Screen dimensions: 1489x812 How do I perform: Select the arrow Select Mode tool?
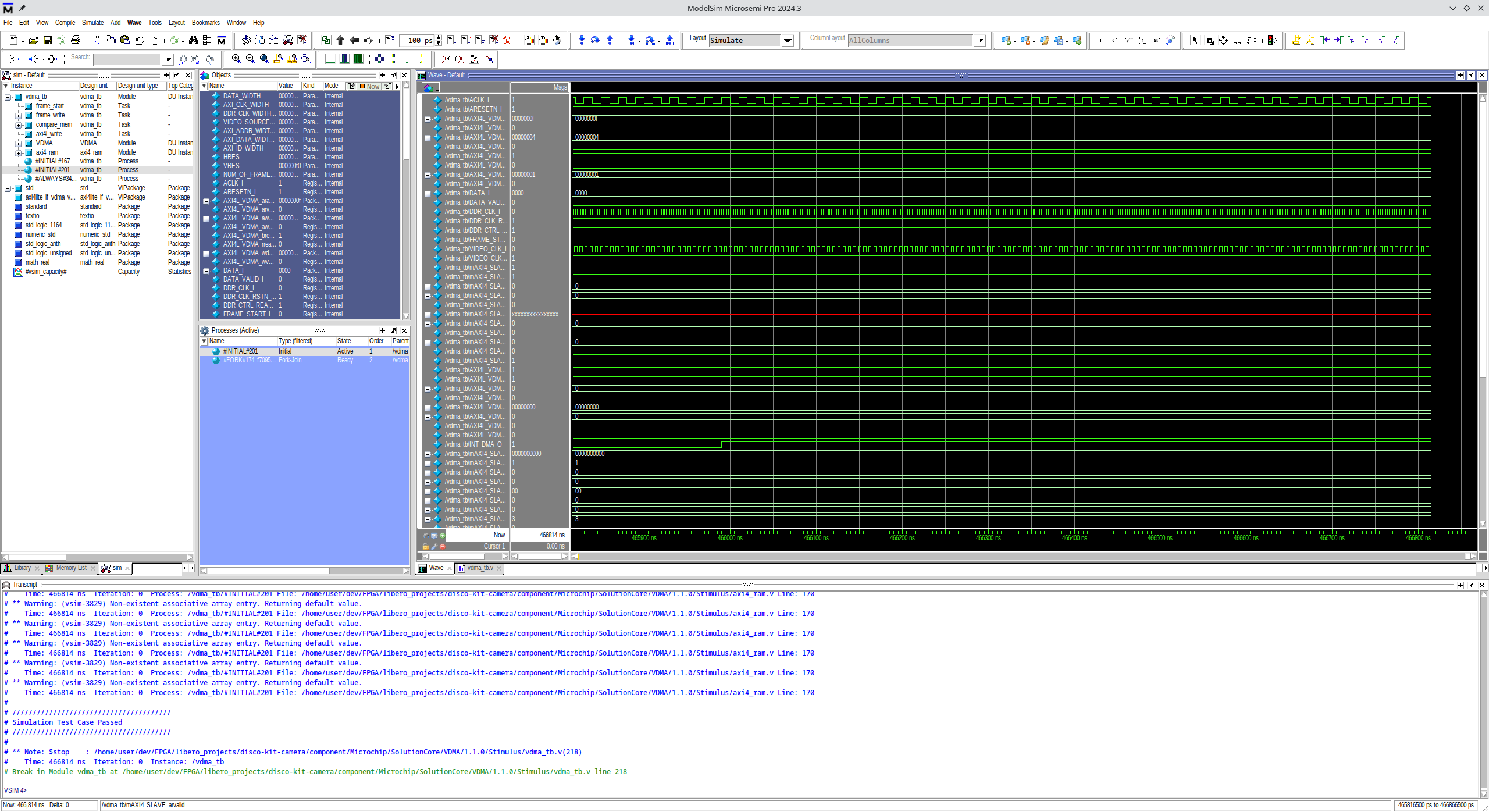[x=1195, y=40]
